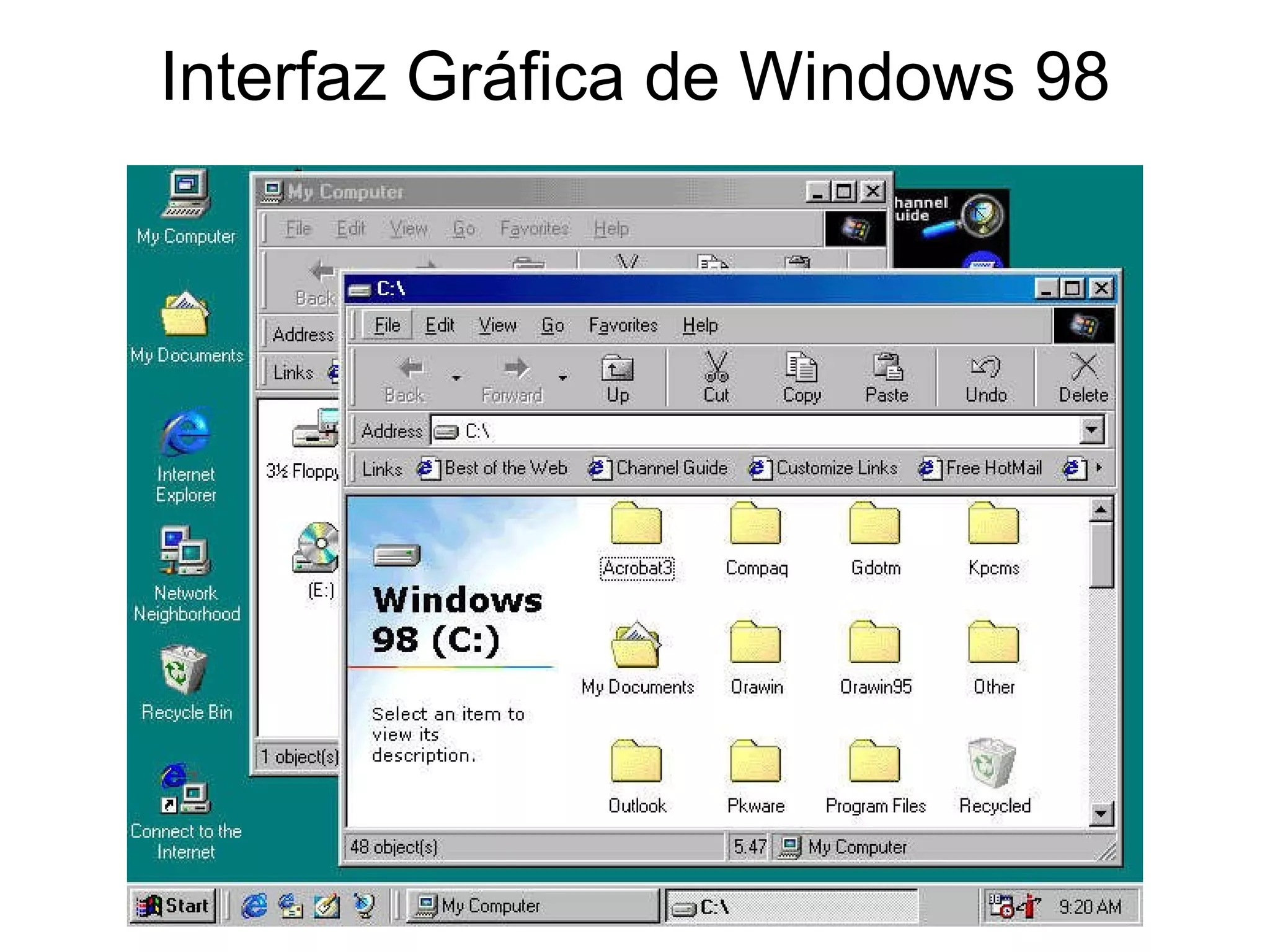This screenshot has height=952, width=1270.
Task: Click View Channels Quick Launch icon
Action: pyautogui.click(x=364, y=907)
